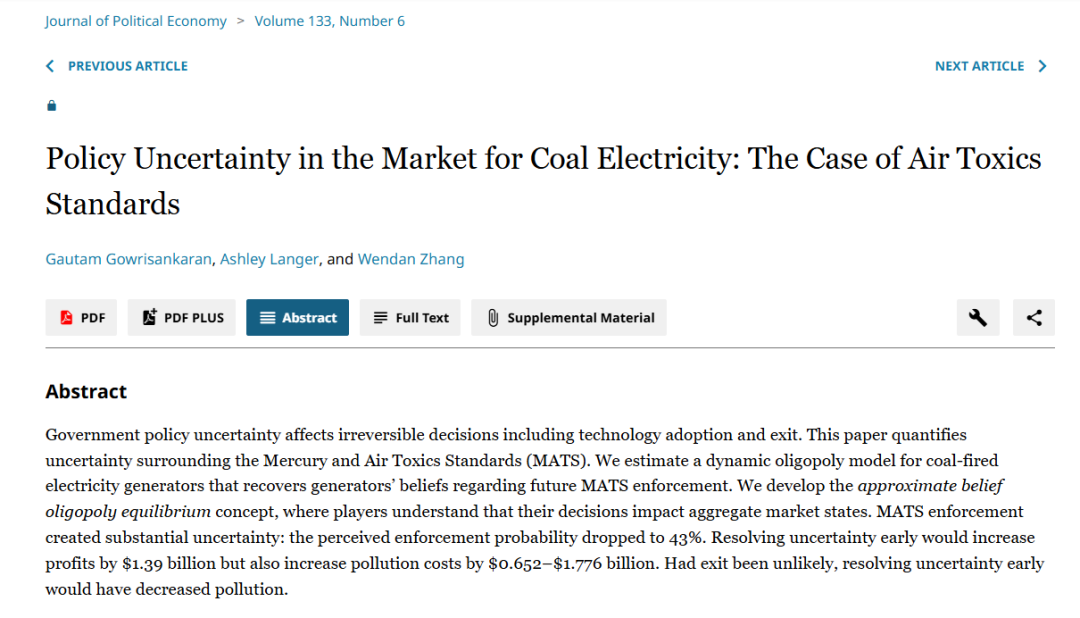This screenshot has width=1080, height=618.
Task: Click the next article right chevron
Action: pyautogui.click(x=1042, y=66)
